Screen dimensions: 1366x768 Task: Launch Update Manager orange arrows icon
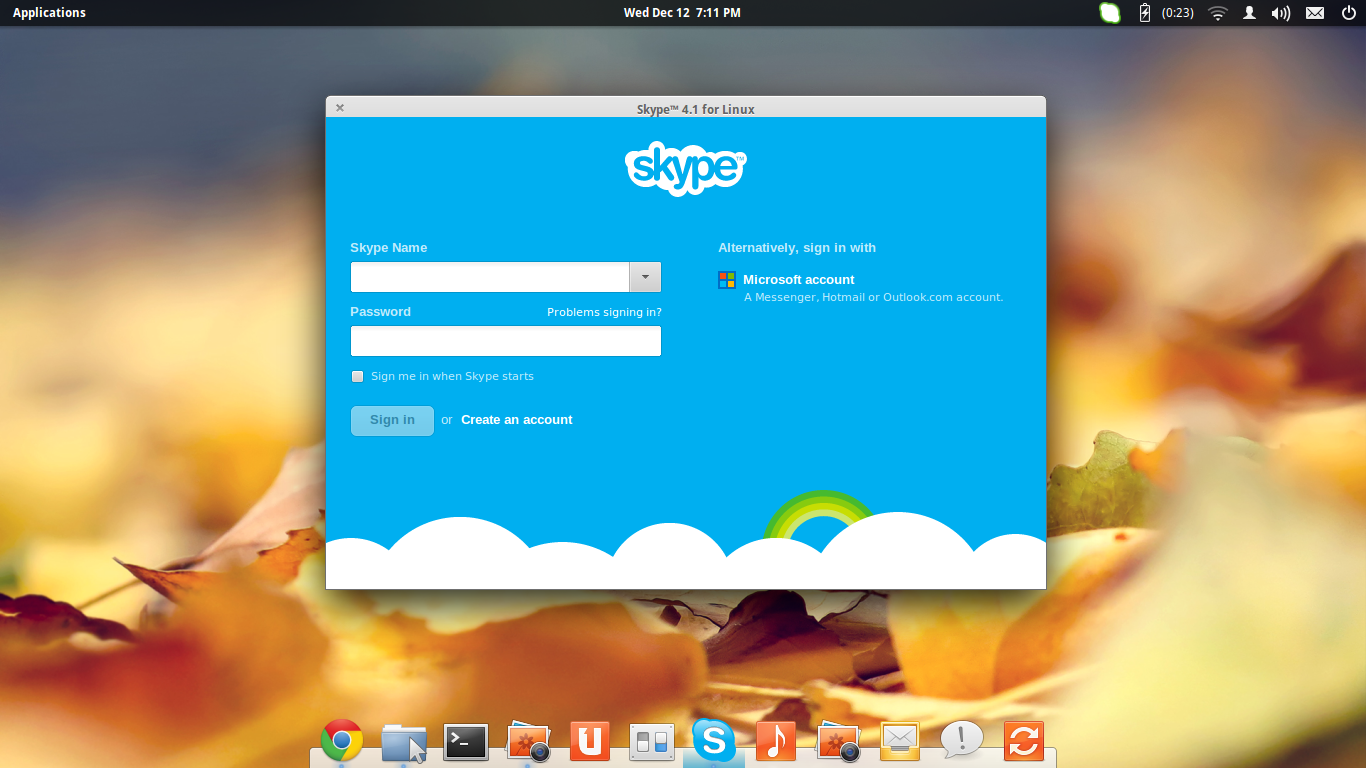(1024, 741)
